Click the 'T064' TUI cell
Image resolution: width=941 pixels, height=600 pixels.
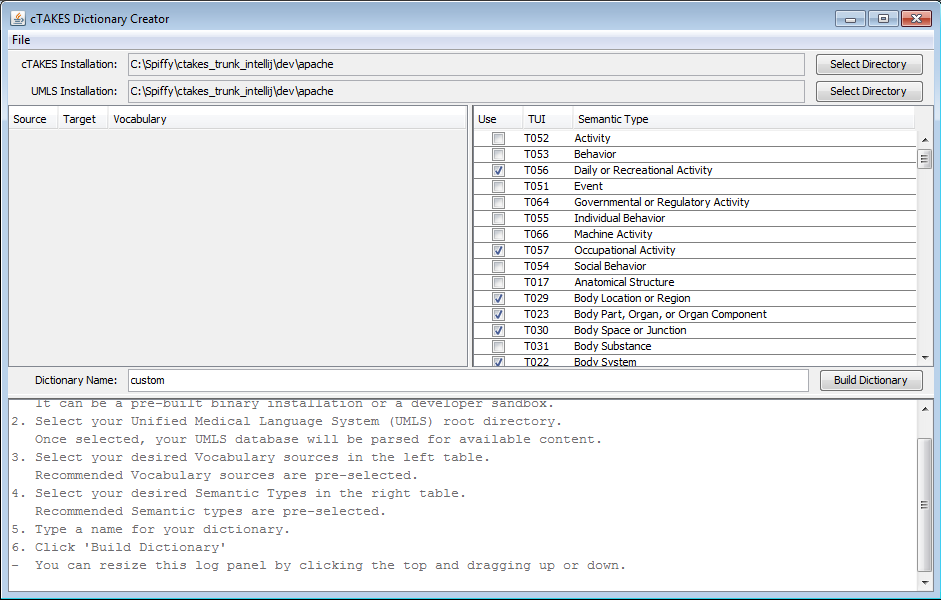click(x=537, y=203)
